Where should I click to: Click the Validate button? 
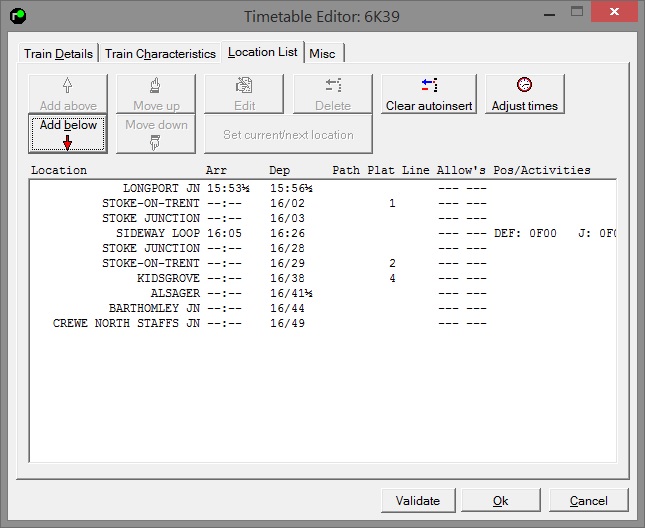(418, 500)
